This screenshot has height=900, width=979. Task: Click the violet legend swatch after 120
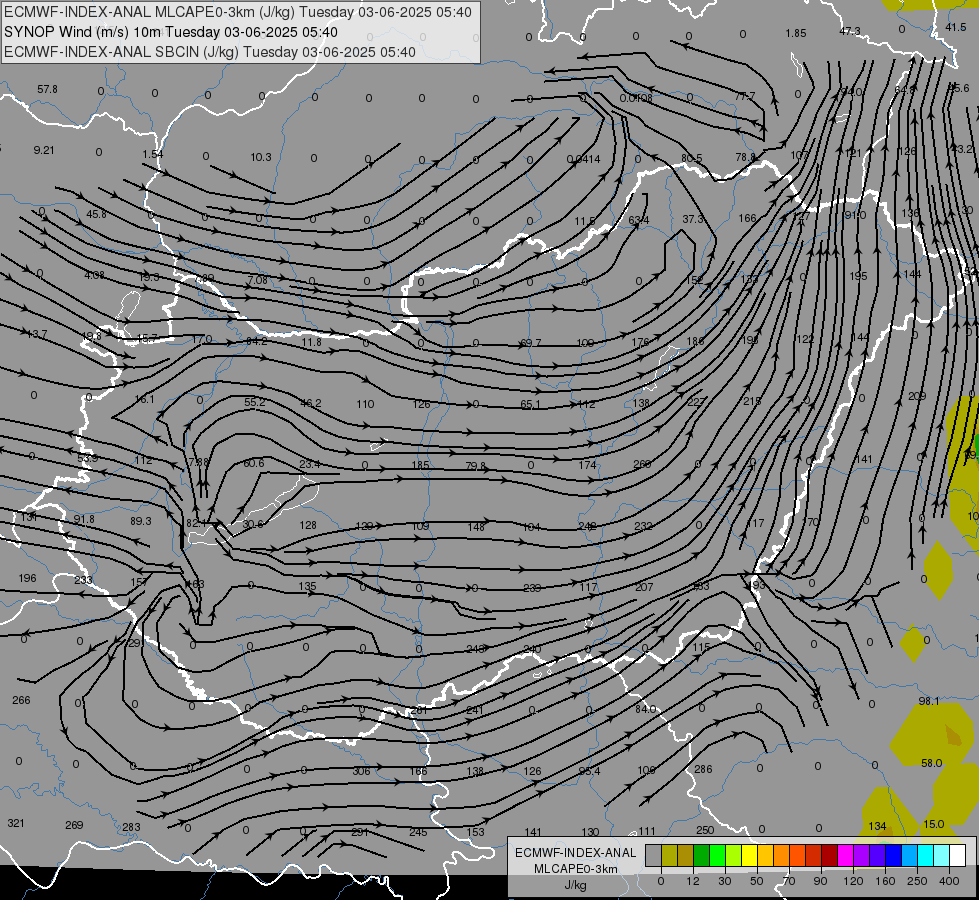coord(862,855)
